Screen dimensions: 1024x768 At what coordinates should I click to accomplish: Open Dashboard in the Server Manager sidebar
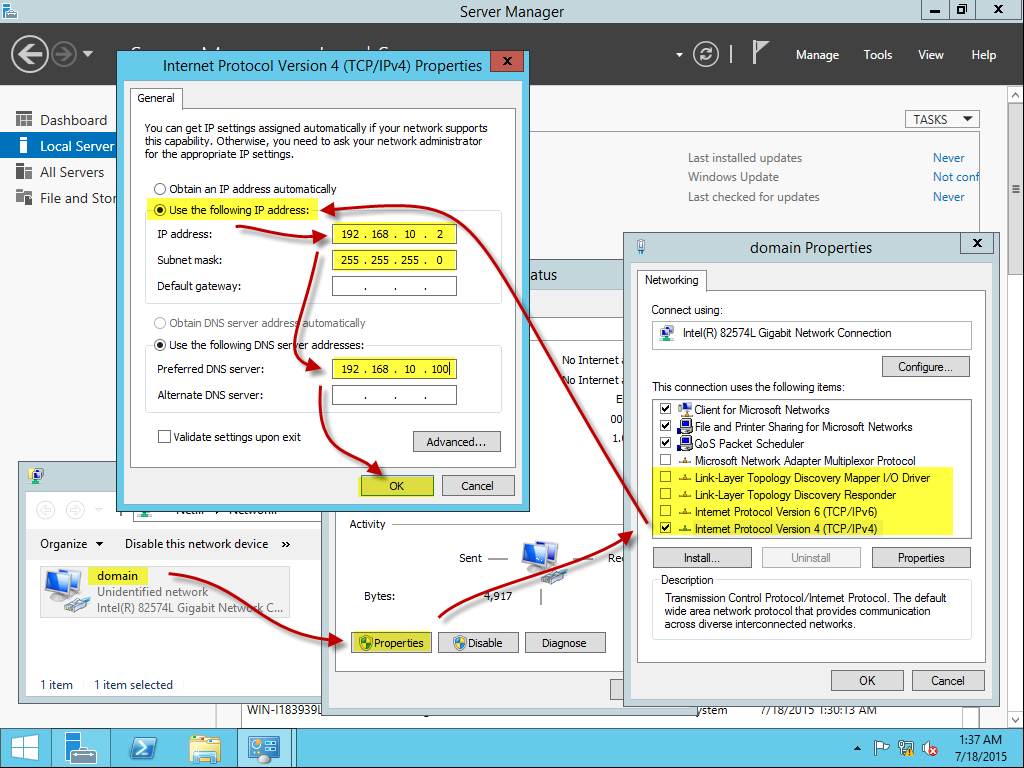73,120
